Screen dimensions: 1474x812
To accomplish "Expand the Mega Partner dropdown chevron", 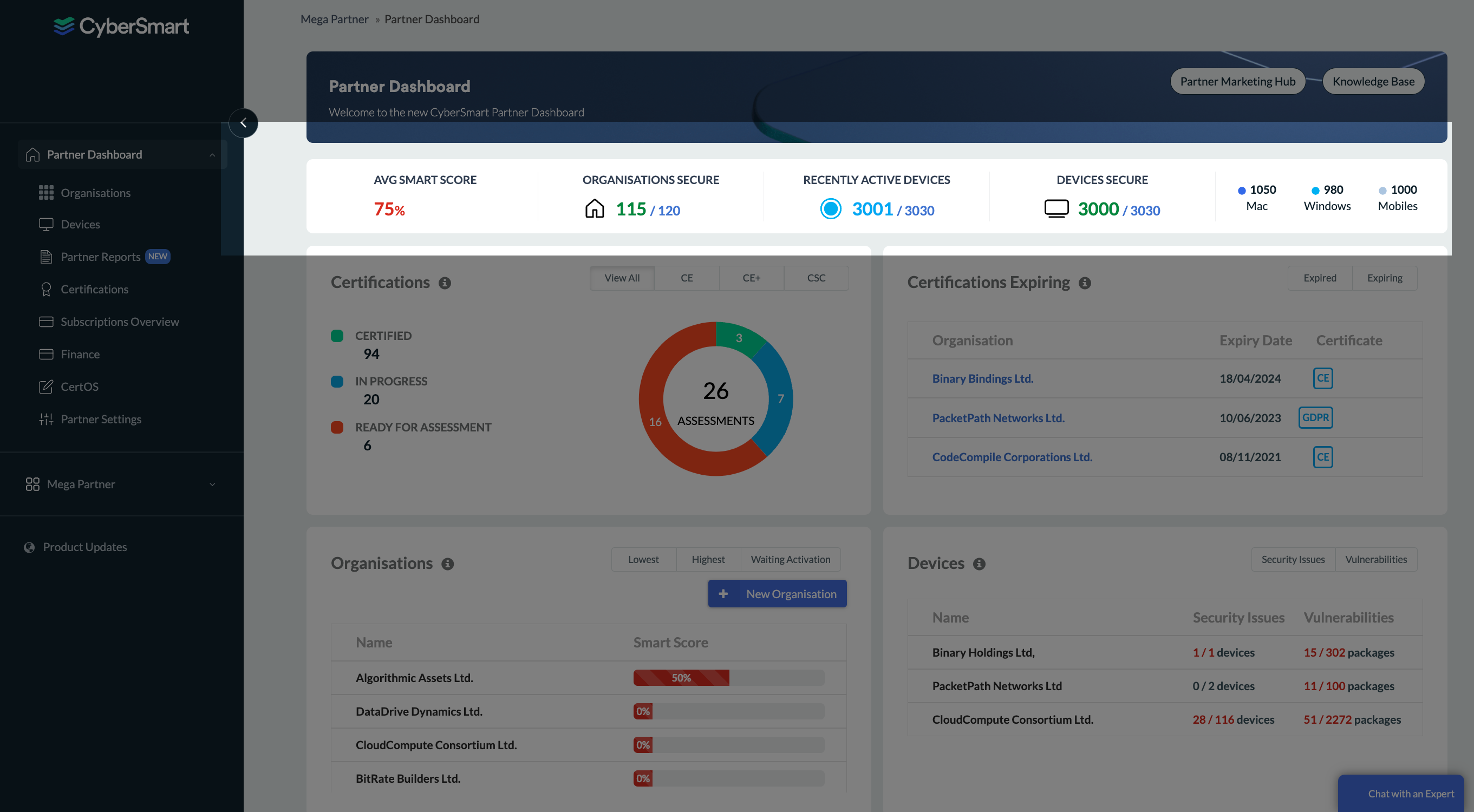I will pos(212,484).
